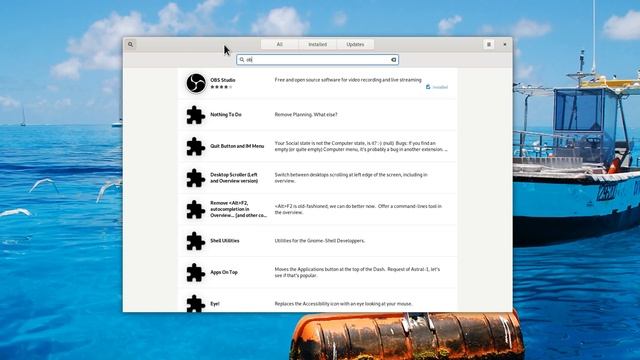Viewport: 640px width, 360px height.
Task: Open Quit Button and IM Menu title
Action: (x=237, y=146)
